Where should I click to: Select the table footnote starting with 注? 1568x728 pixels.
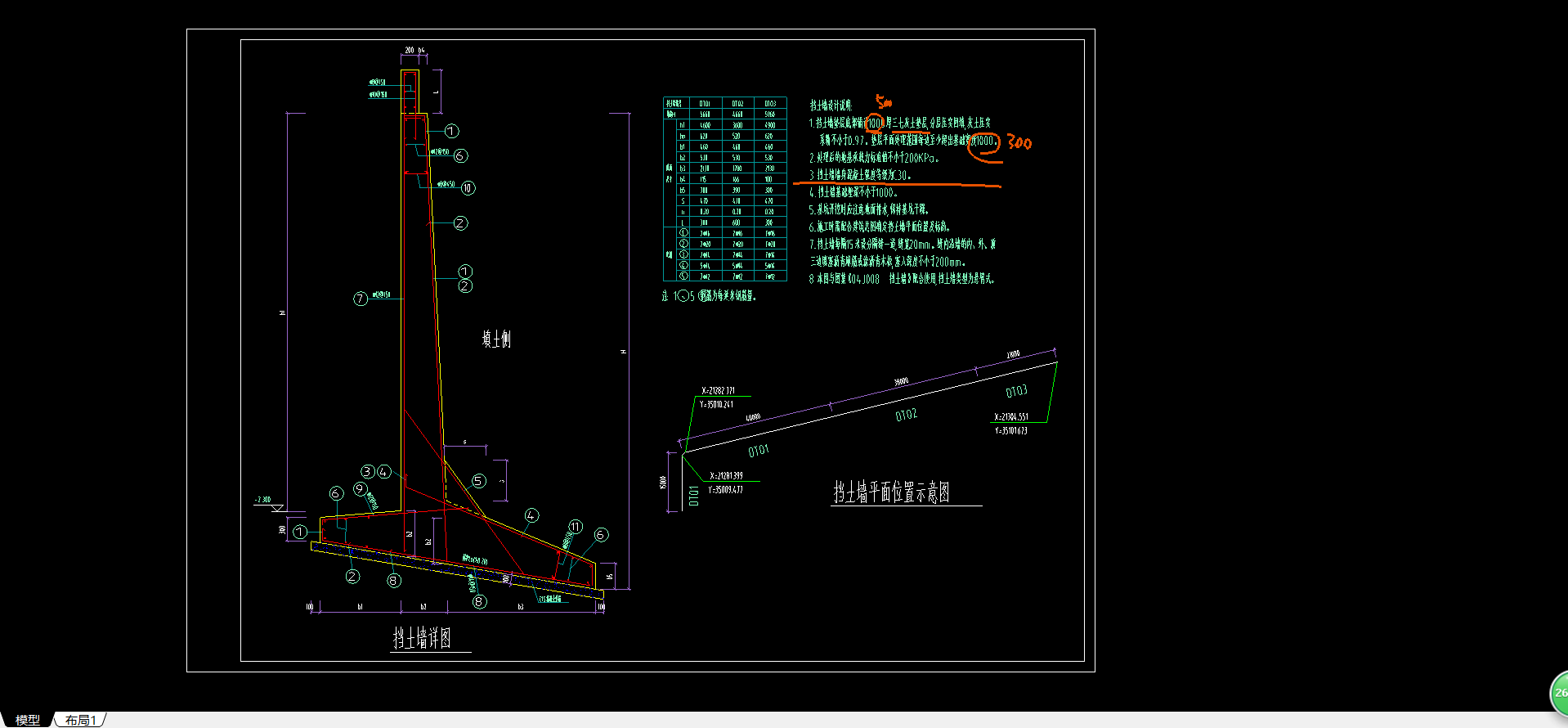pos(709,296)
